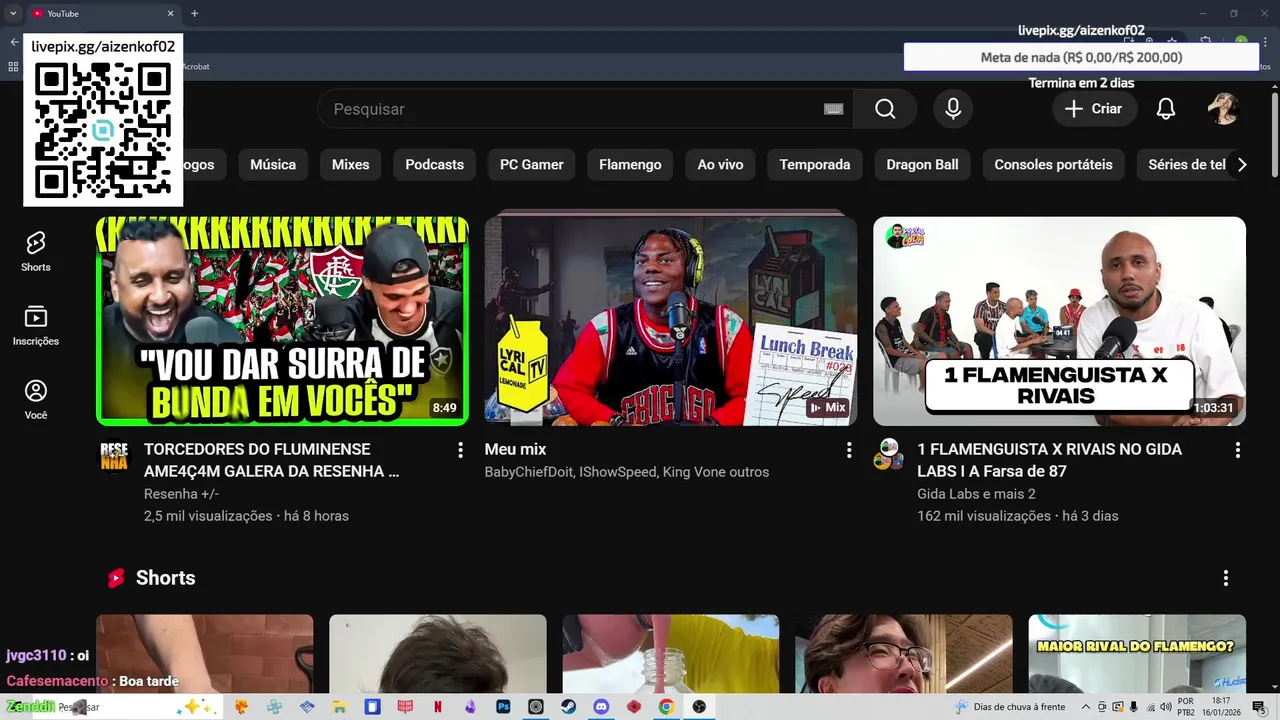Open a new browser tab
1280x720 pixels.
[x=194, y=14]
